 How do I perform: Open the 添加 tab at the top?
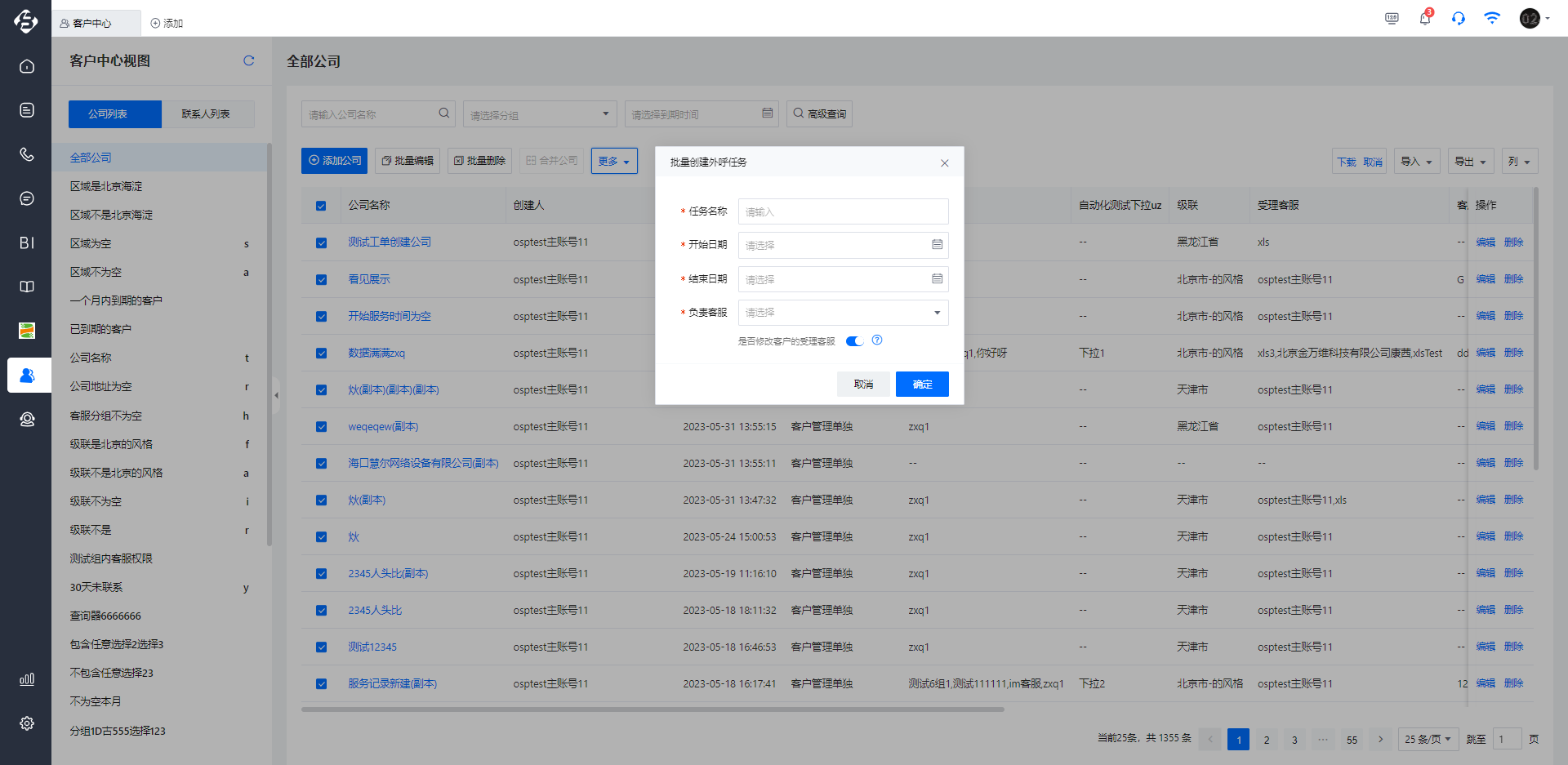166,23
